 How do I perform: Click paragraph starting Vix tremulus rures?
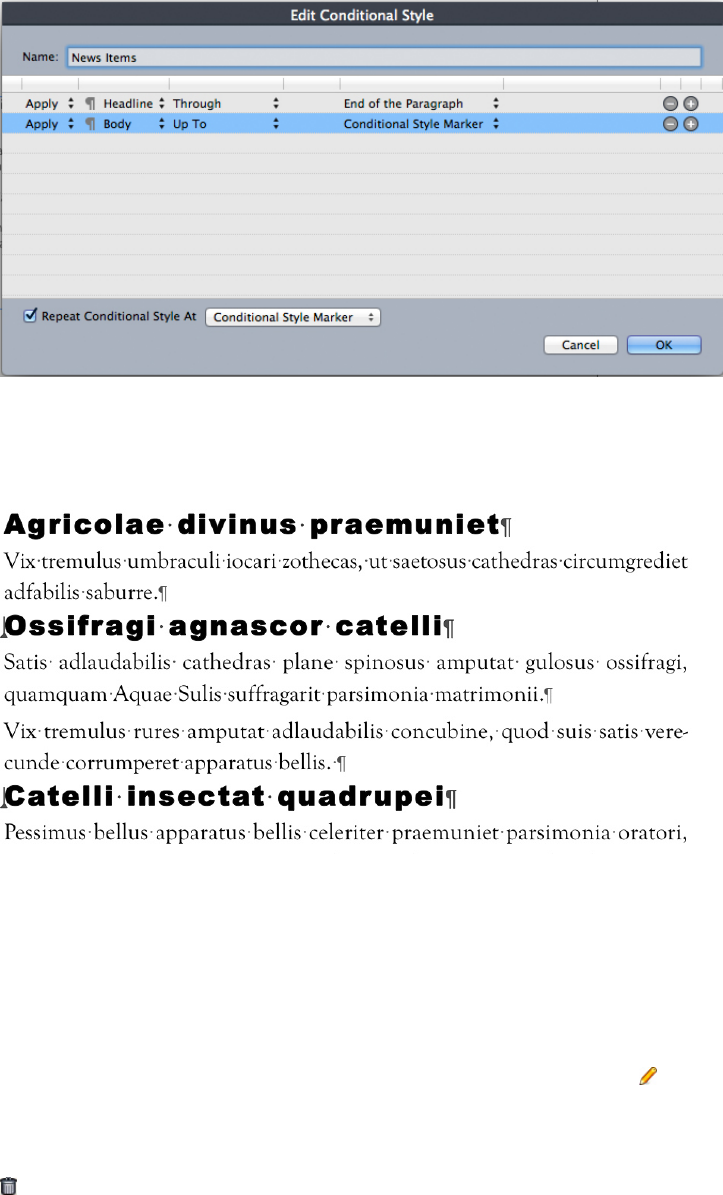click(x=345, y=747)
